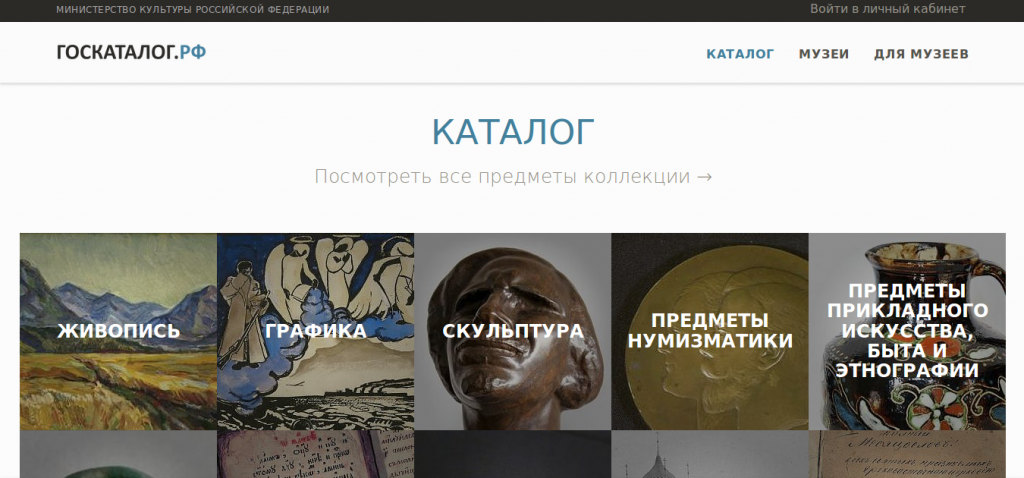Viewport: 1024px width, 478px height.
Task: Open the ГОСКАТАЛОГ.РФ logo homepage
Action: 131,52
